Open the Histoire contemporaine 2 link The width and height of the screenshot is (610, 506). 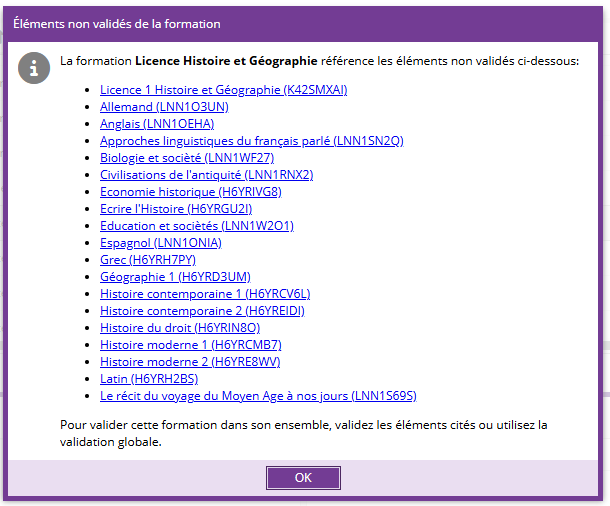pos(202,311)
